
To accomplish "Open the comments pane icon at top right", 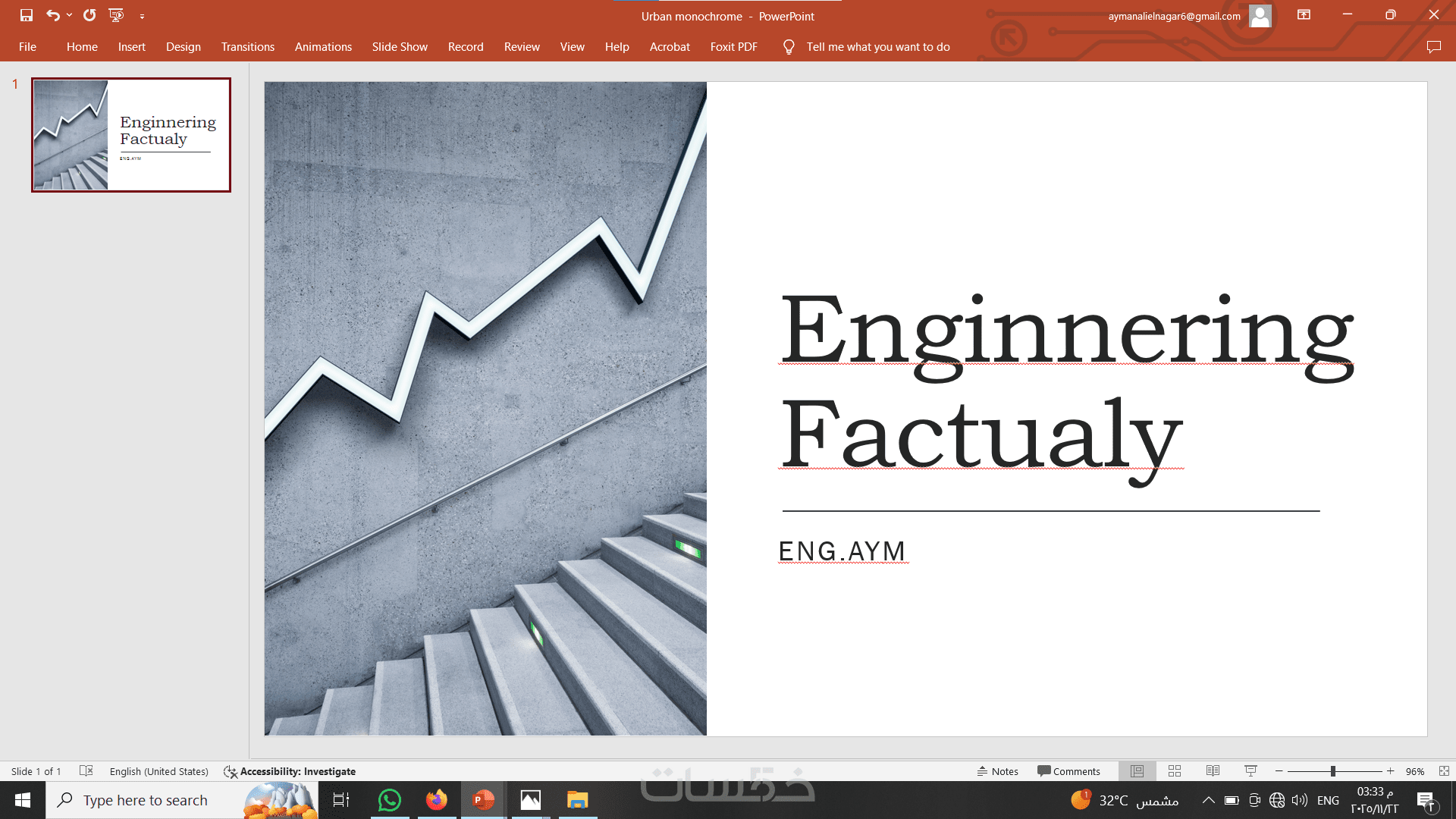I will 1433,47.
